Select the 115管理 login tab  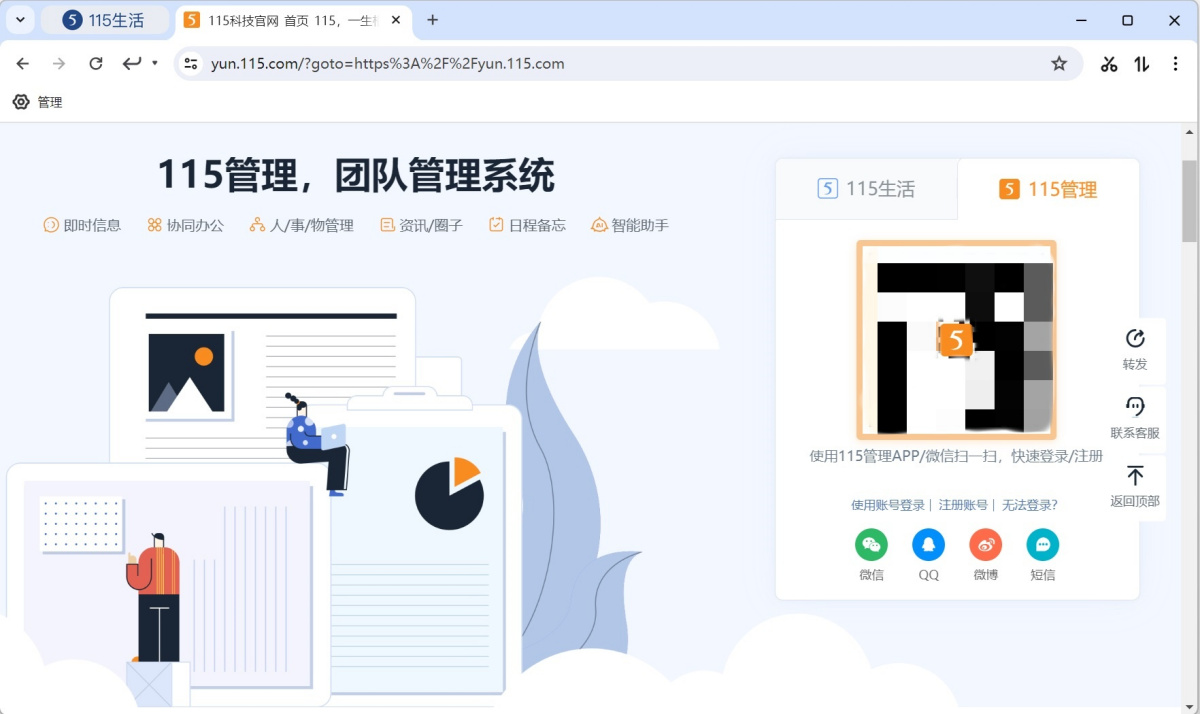(1048, 189)
